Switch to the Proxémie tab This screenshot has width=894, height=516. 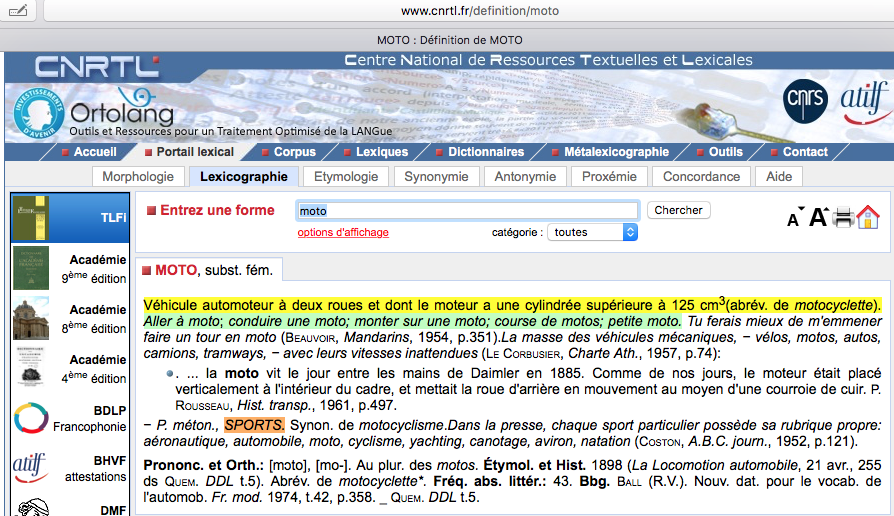609,177
